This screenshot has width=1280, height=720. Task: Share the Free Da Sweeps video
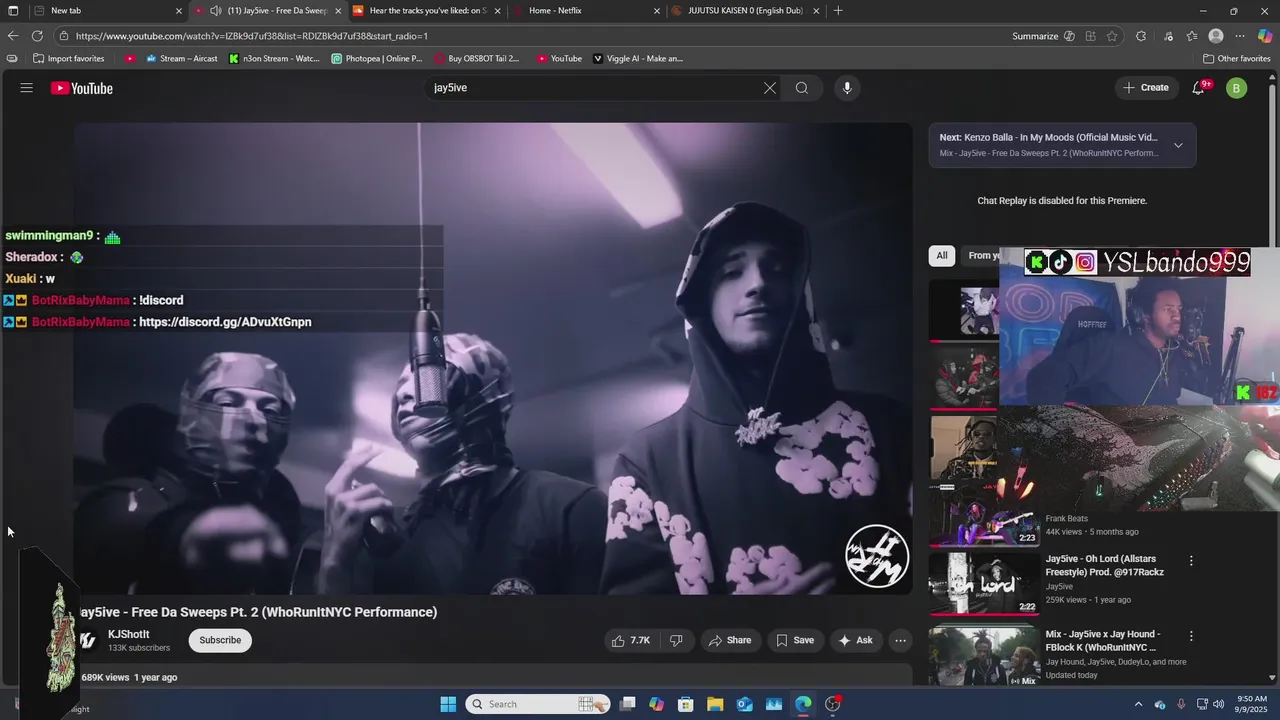coord(730,640)
